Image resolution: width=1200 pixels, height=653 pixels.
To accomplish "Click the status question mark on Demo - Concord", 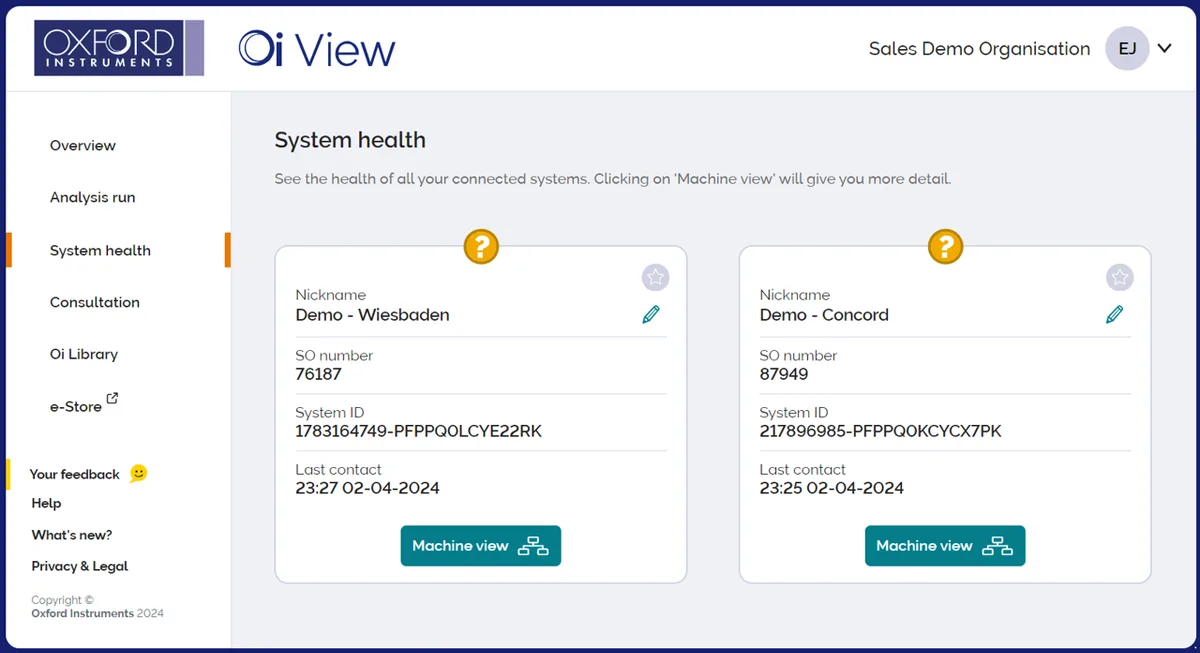I will point(945,246).
